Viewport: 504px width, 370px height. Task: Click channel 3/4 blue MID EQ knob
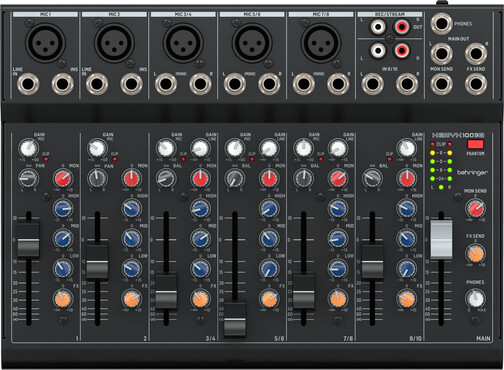coord(200,238)
